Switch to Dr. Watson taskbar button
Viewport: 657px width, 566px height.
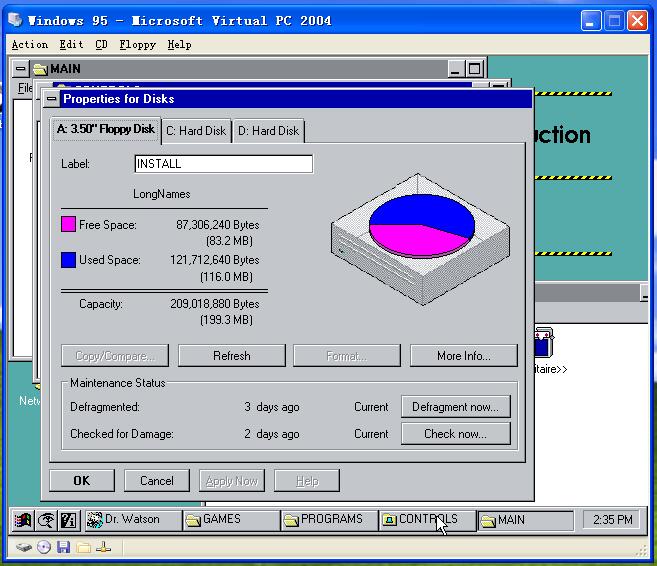pyautogui.click(x=133, y=520)
